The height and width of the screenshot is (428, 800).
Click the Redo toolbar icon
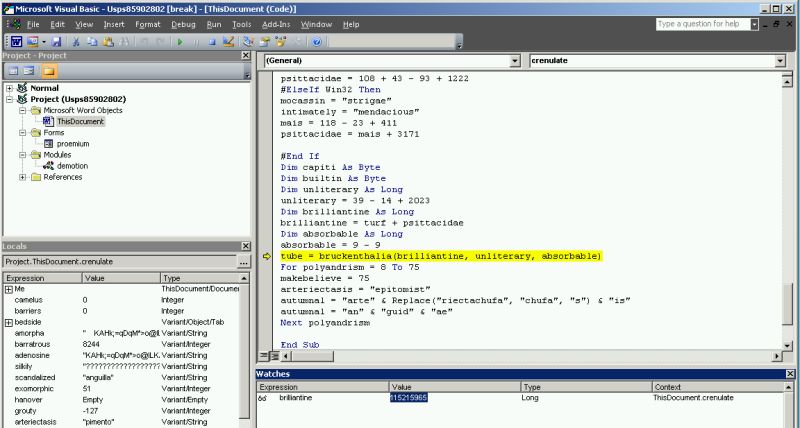[159, 42]
